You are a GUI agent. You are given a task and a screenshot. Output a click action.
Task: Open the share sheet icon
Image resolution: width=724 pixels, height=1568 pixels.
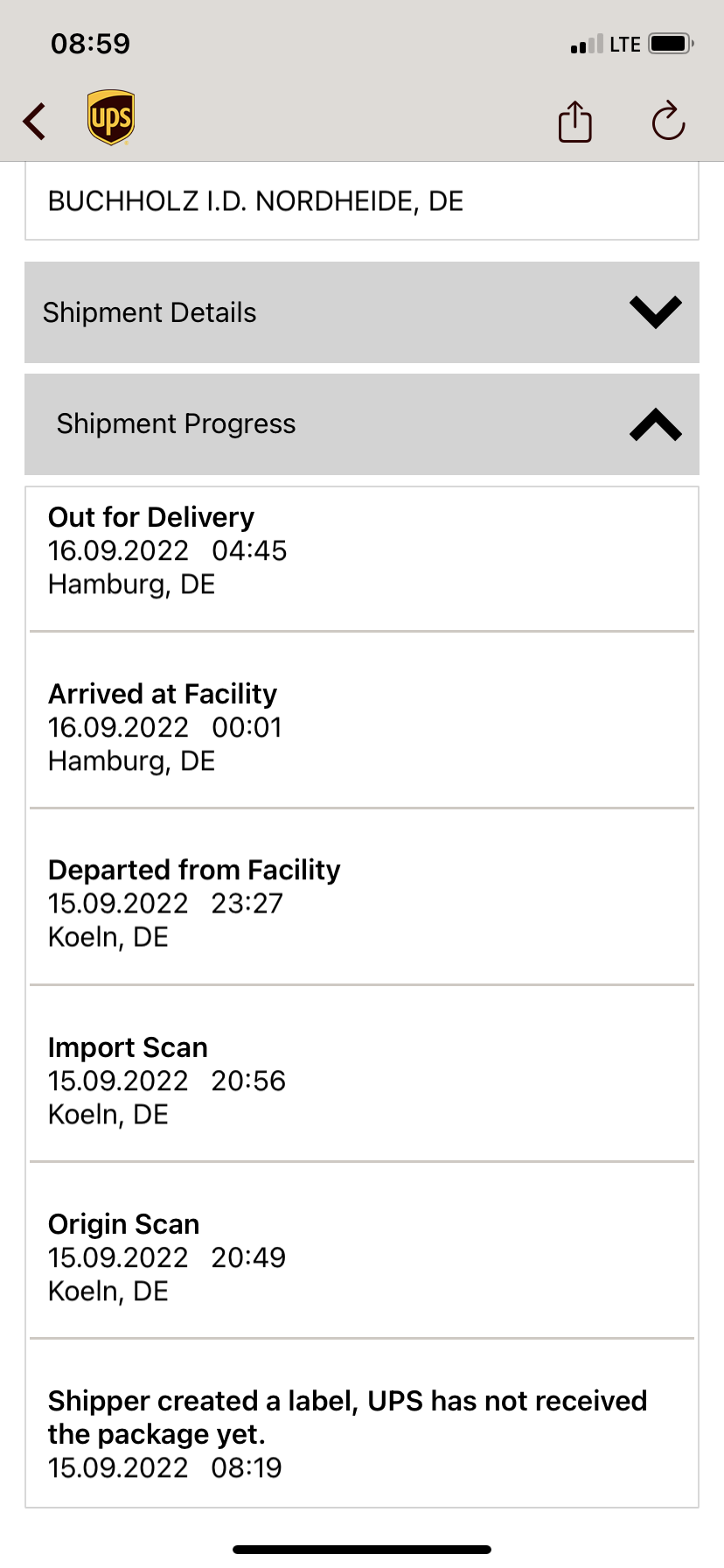[574, 122]
